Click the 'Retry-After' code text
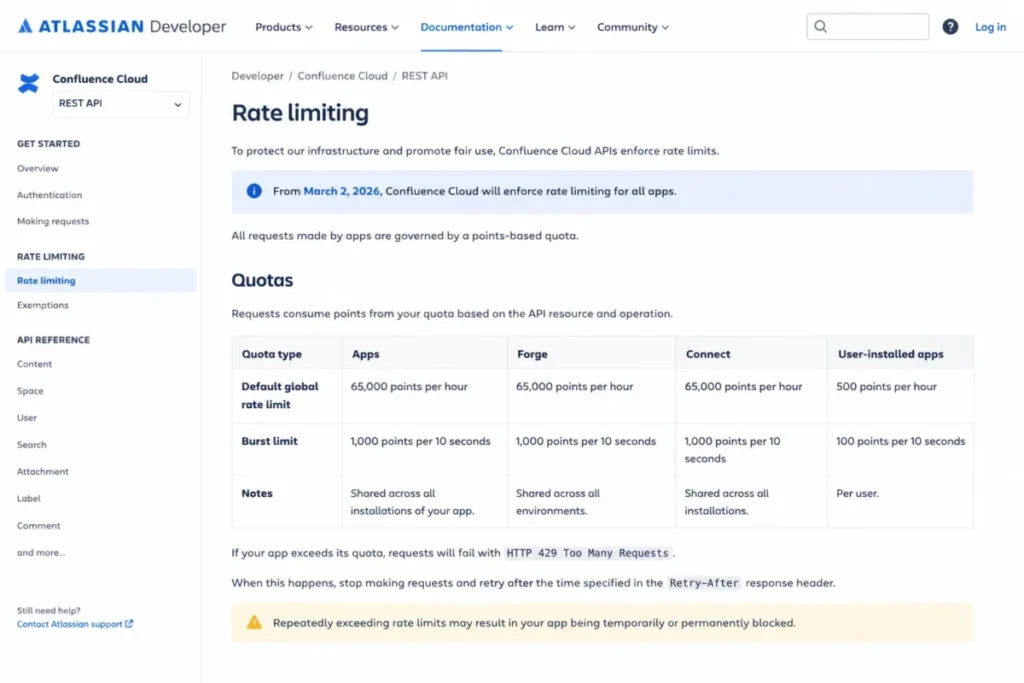 tap(703, 582)
